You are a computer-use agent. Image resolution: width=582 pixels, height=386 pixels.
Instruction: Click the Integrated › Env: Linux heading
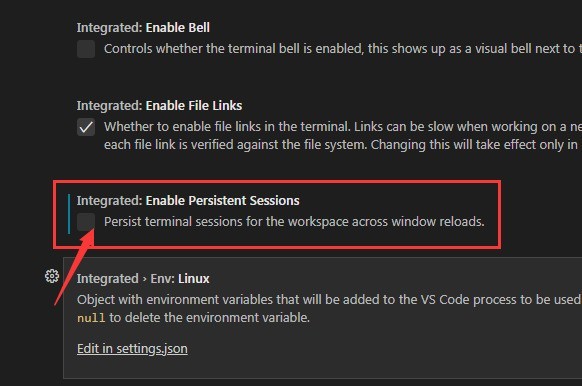click(x=143, y=279)
